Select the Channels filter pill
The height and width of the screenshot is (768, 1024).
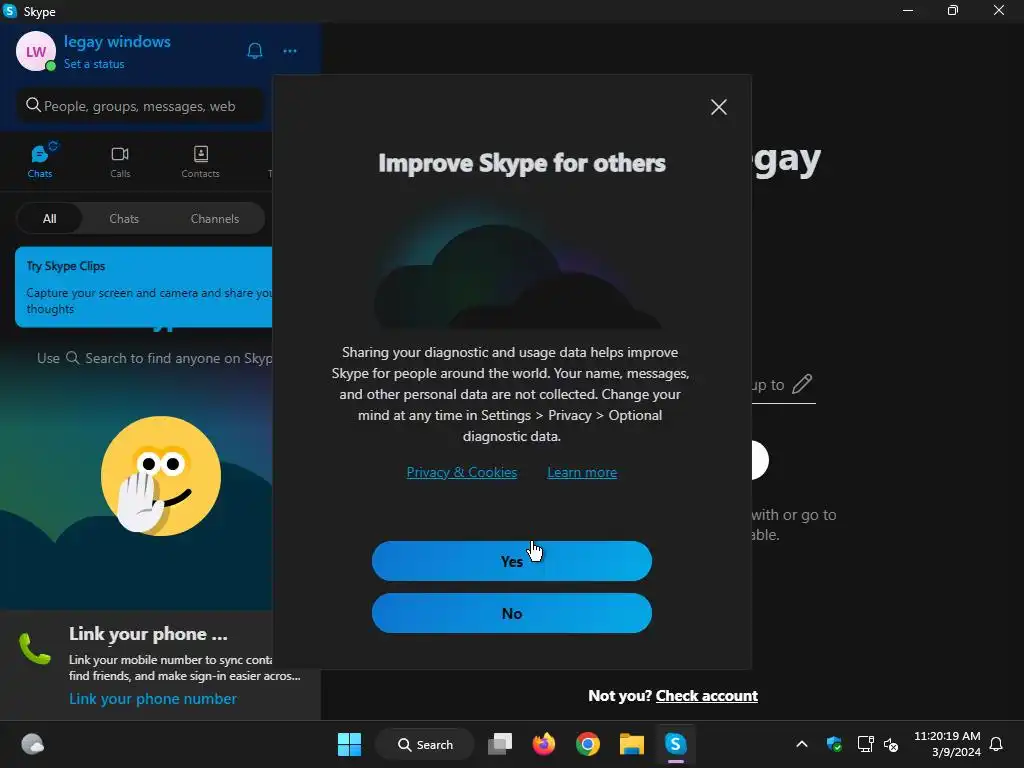[x=215, y=219]
